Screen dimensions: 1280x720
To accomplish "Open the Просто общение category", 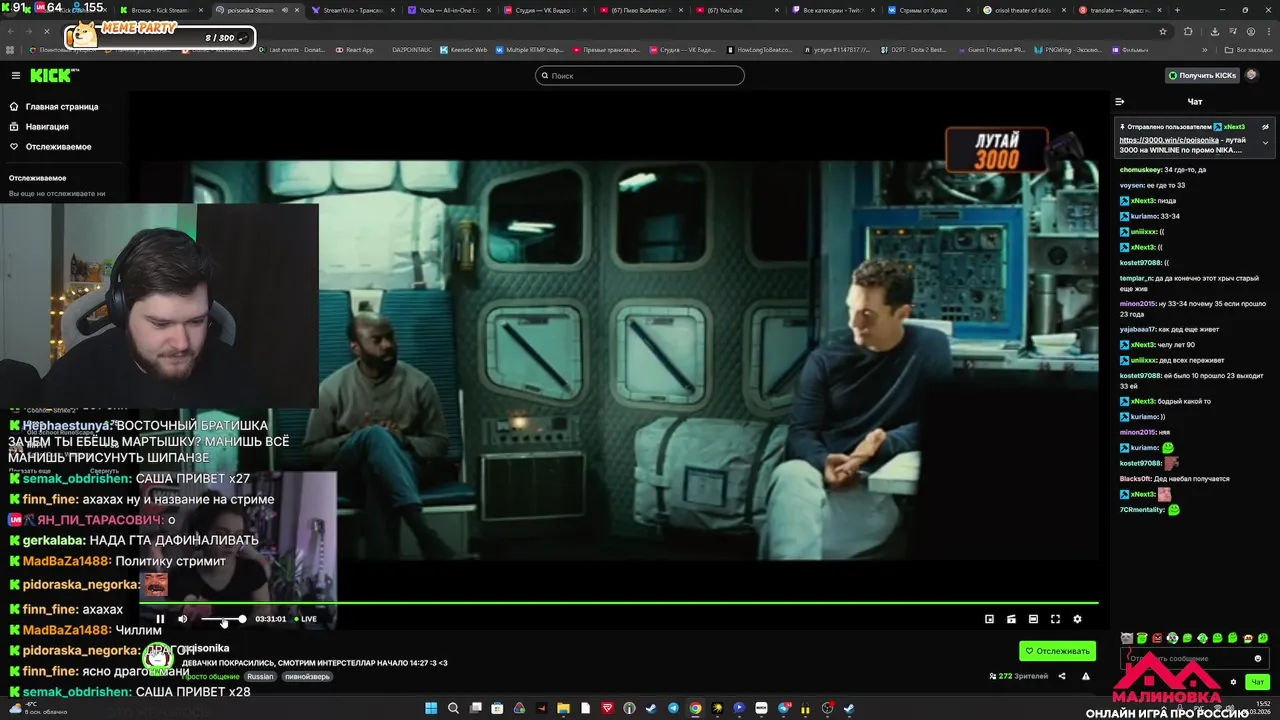I will point(211,677).
